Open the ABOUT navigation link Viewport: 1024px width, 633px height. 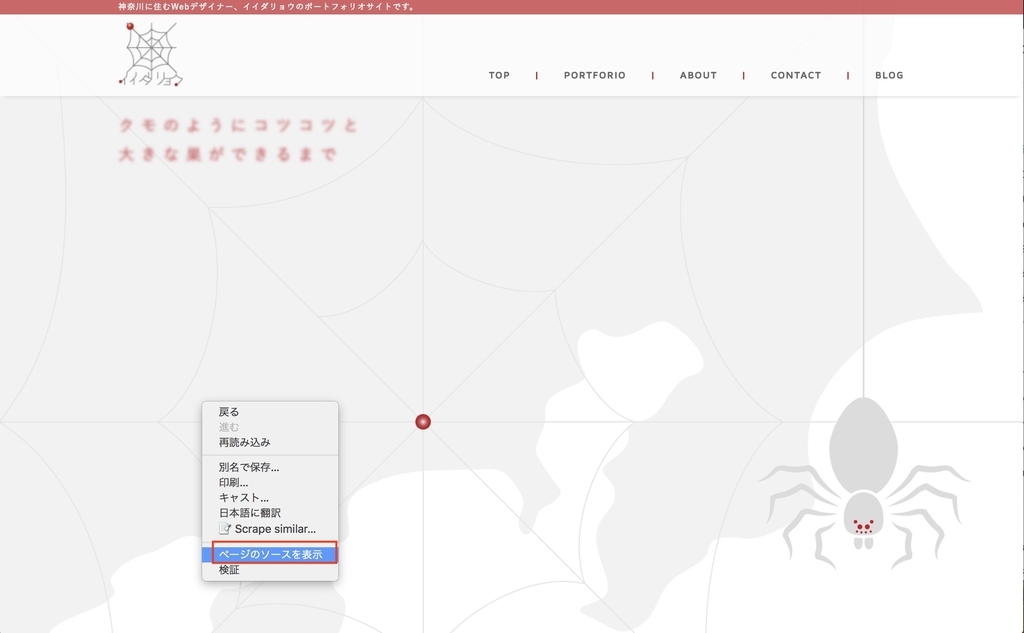click(698, 75)
